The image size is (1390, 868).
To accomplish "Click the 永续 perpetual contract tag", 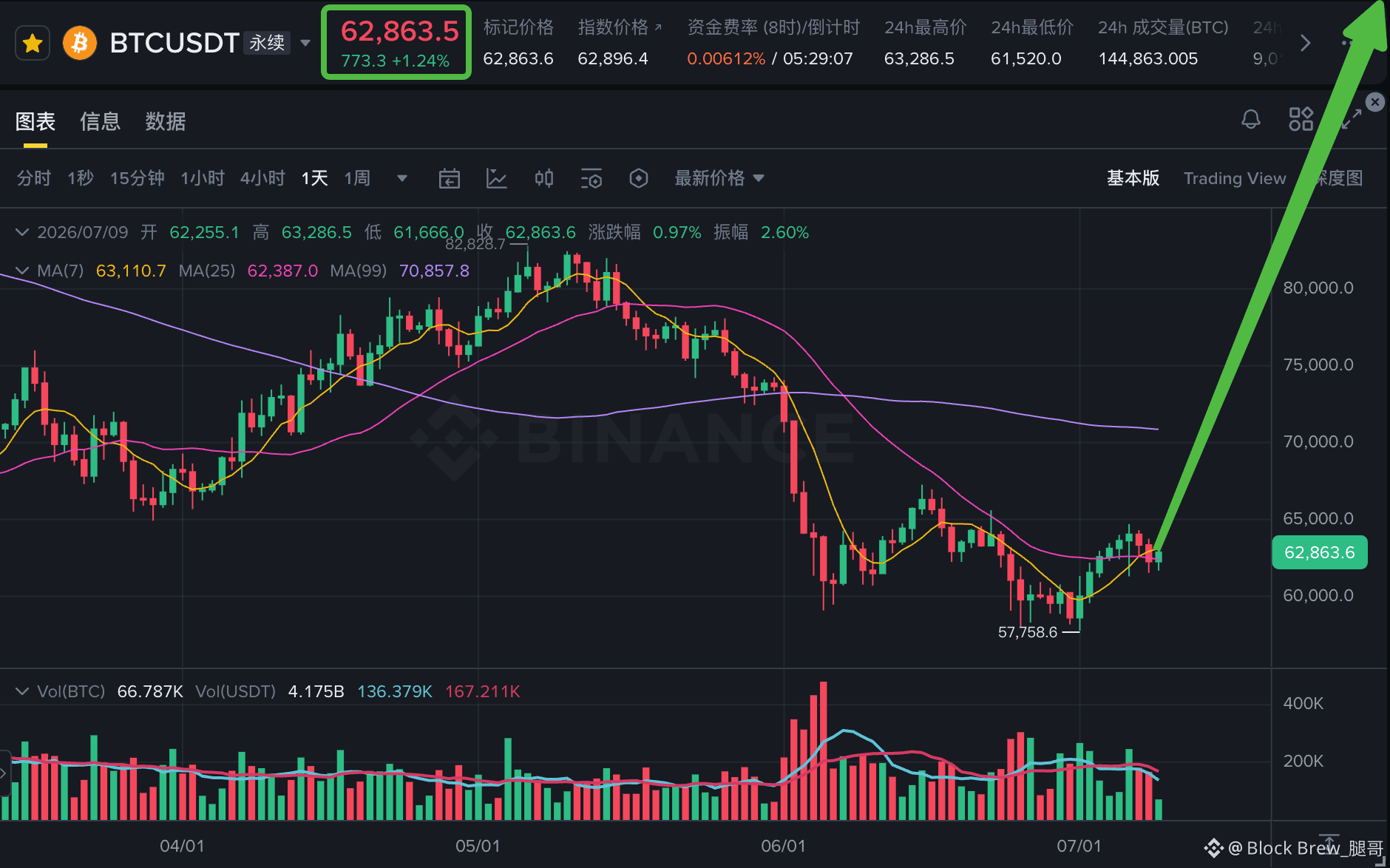I will click(267, 43).
